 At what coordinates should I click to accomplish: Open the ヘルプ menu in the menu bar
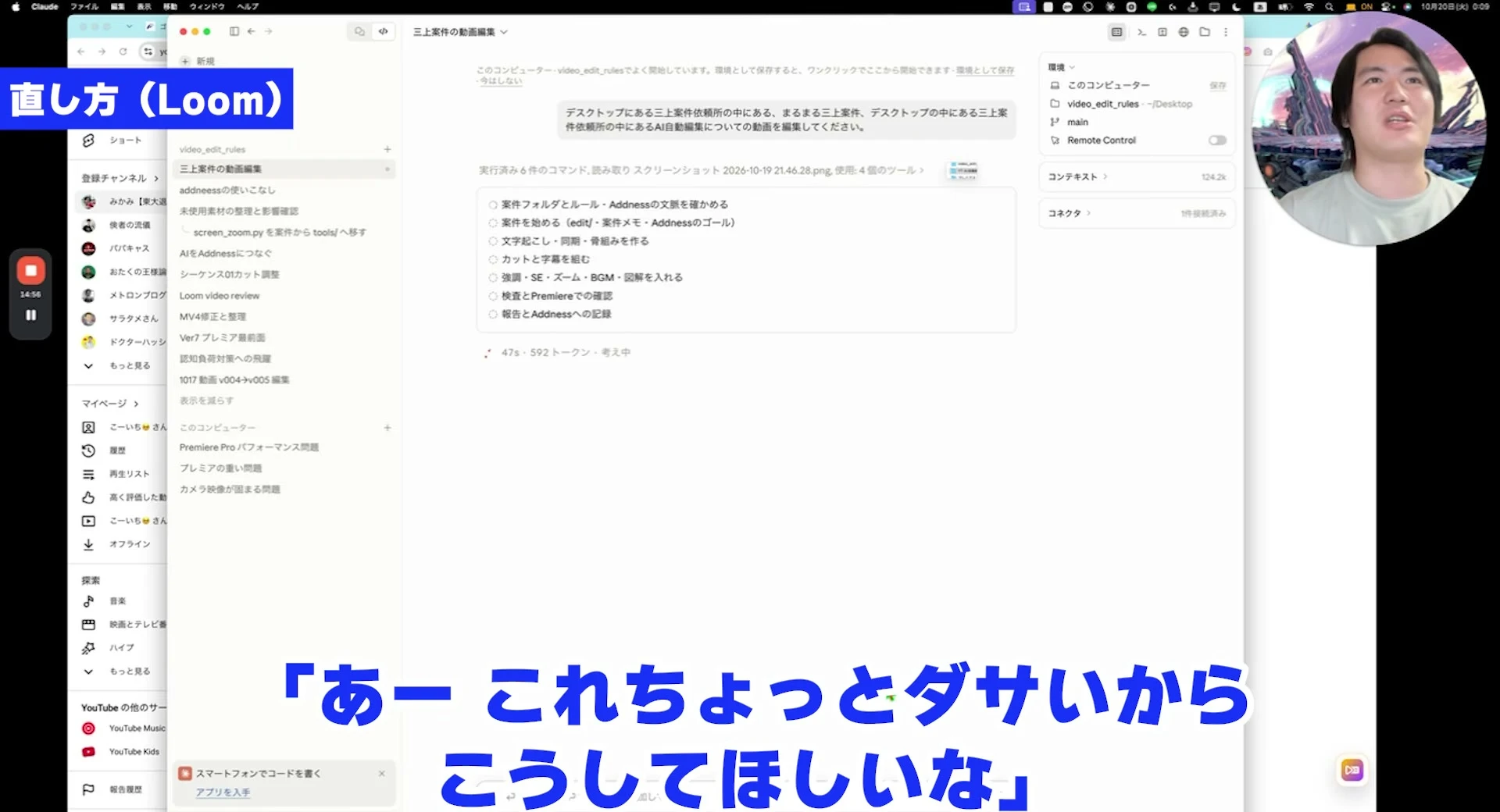[x=248, y=6]
